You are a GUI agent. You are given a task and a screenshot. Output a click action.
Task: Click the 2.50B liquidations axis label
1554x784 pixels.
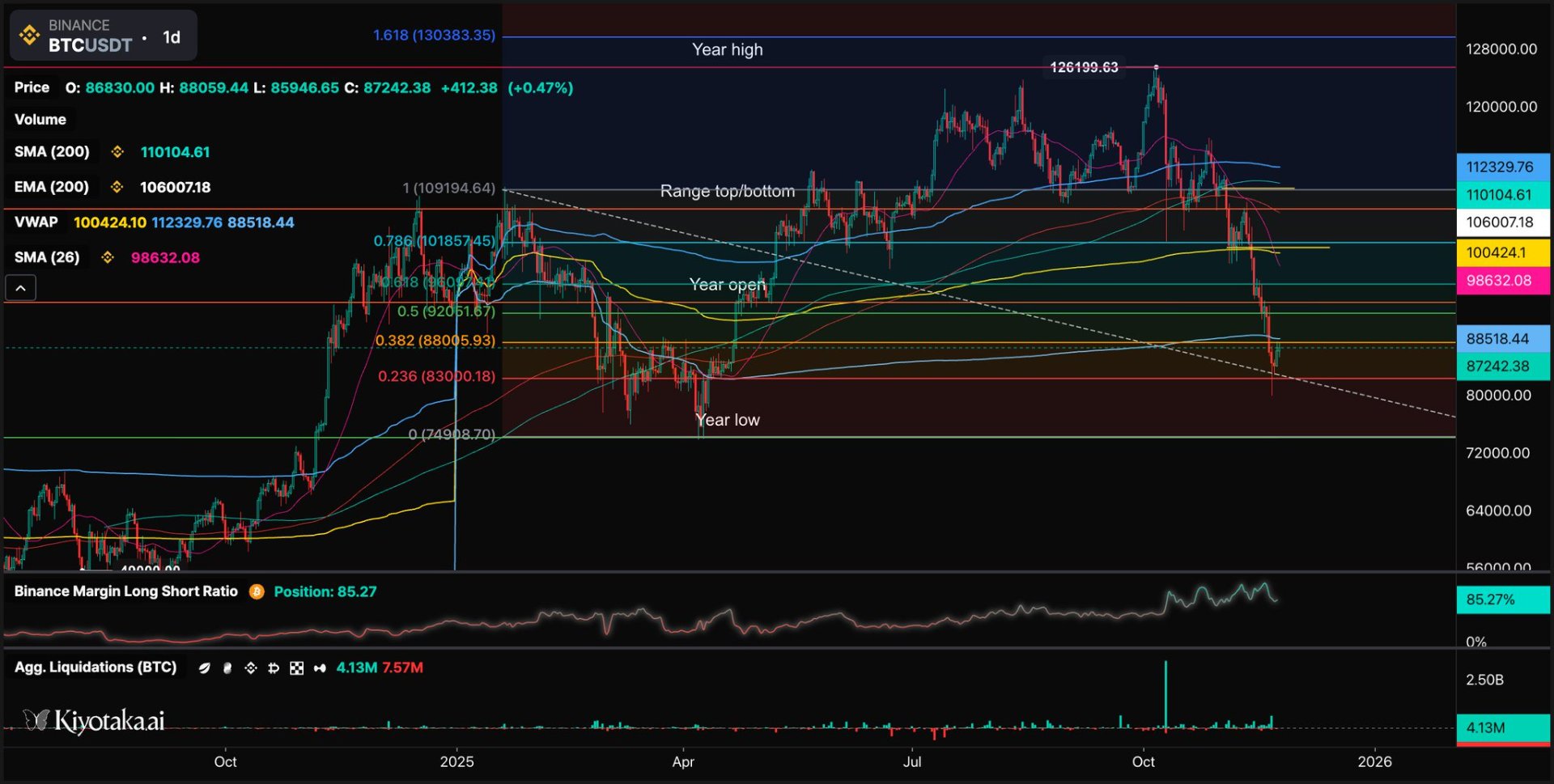1484,680
